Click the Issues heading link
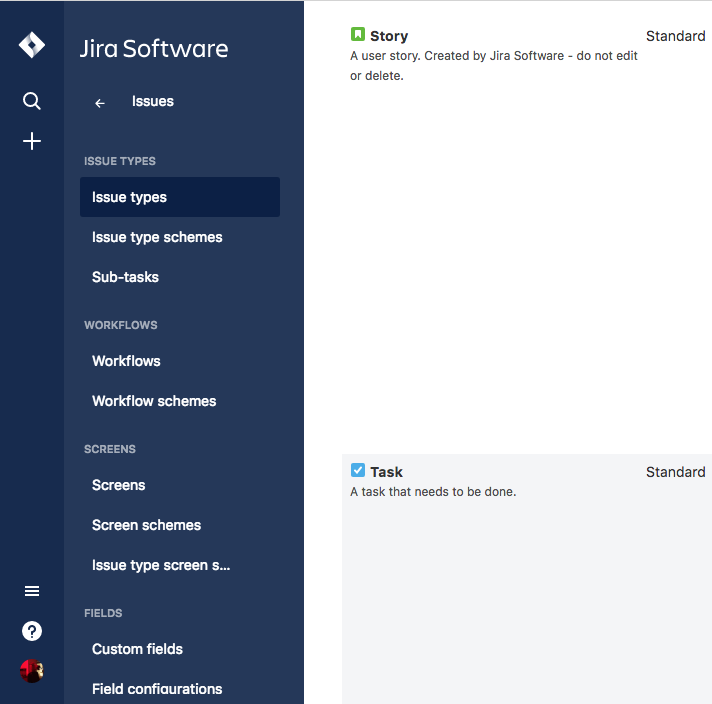Viewport: 712px width, 704px height. pyautogui.click(x=153, y=101)
